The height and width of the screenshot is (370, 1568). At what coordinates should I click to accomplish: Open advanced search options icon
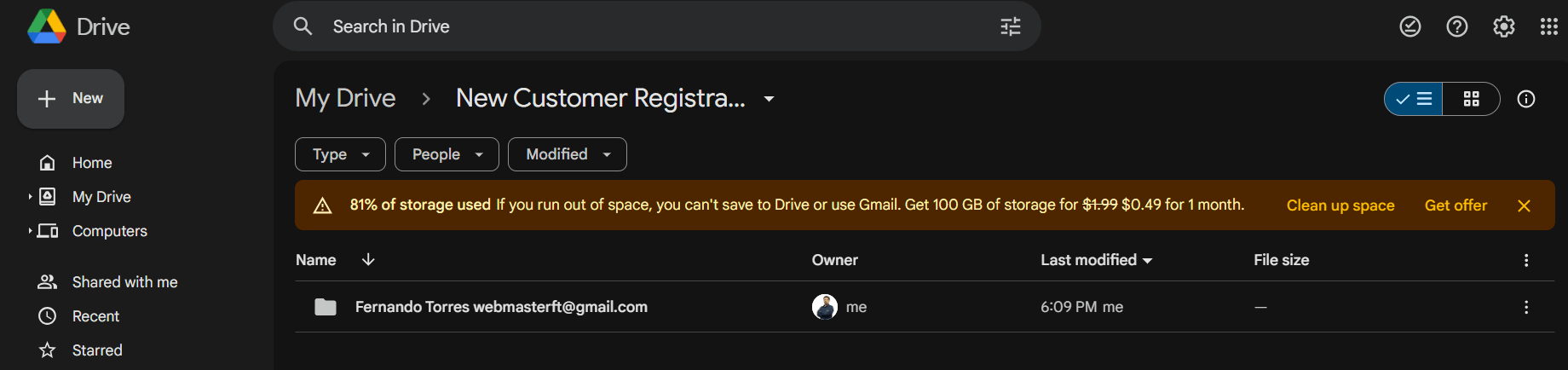(x=1010, y=26)
